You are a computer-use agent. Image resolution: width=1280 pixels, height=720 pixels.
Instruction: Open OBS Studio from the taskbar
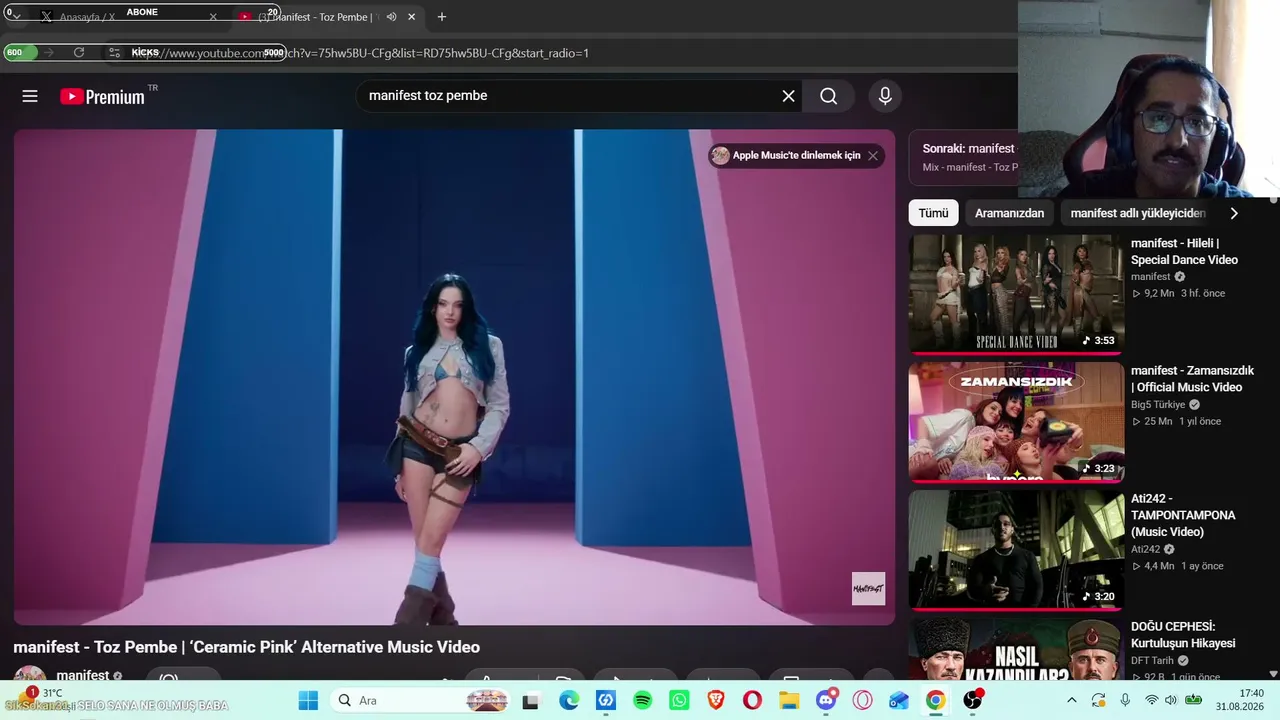point(972,701)
